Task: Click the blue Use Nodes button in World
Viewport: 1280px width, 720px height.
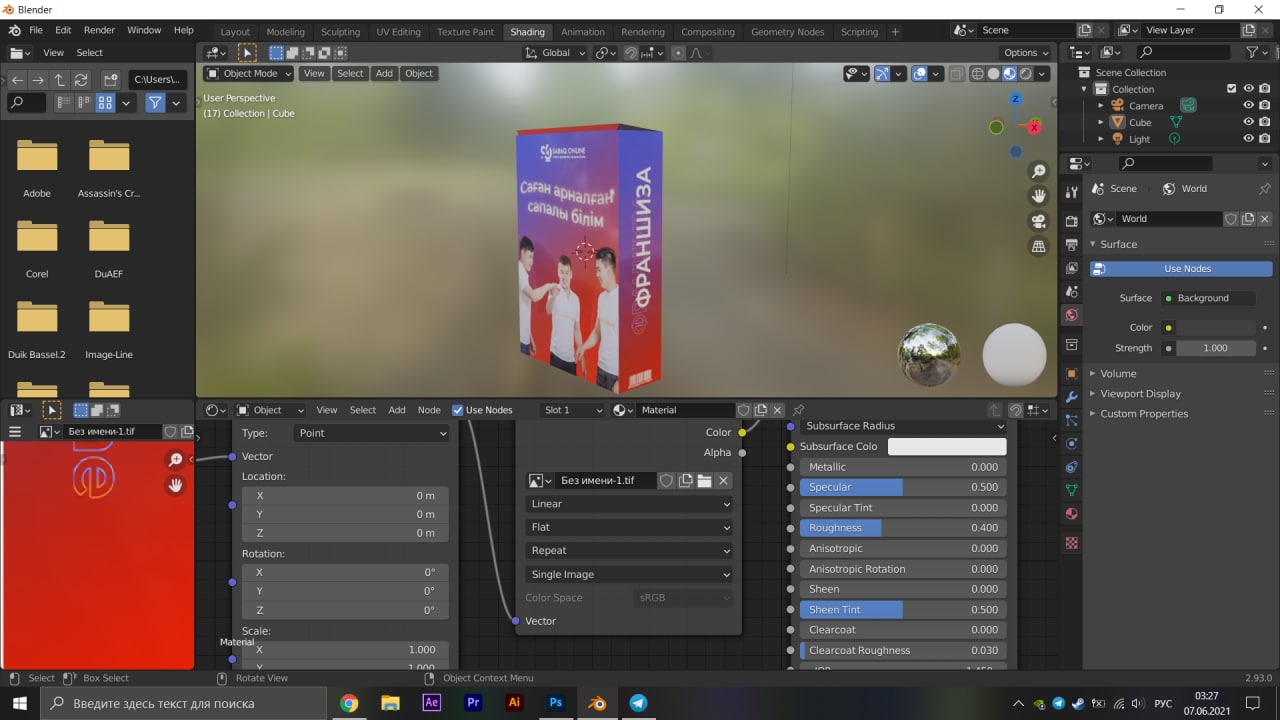Action: tap(1181, 269)
